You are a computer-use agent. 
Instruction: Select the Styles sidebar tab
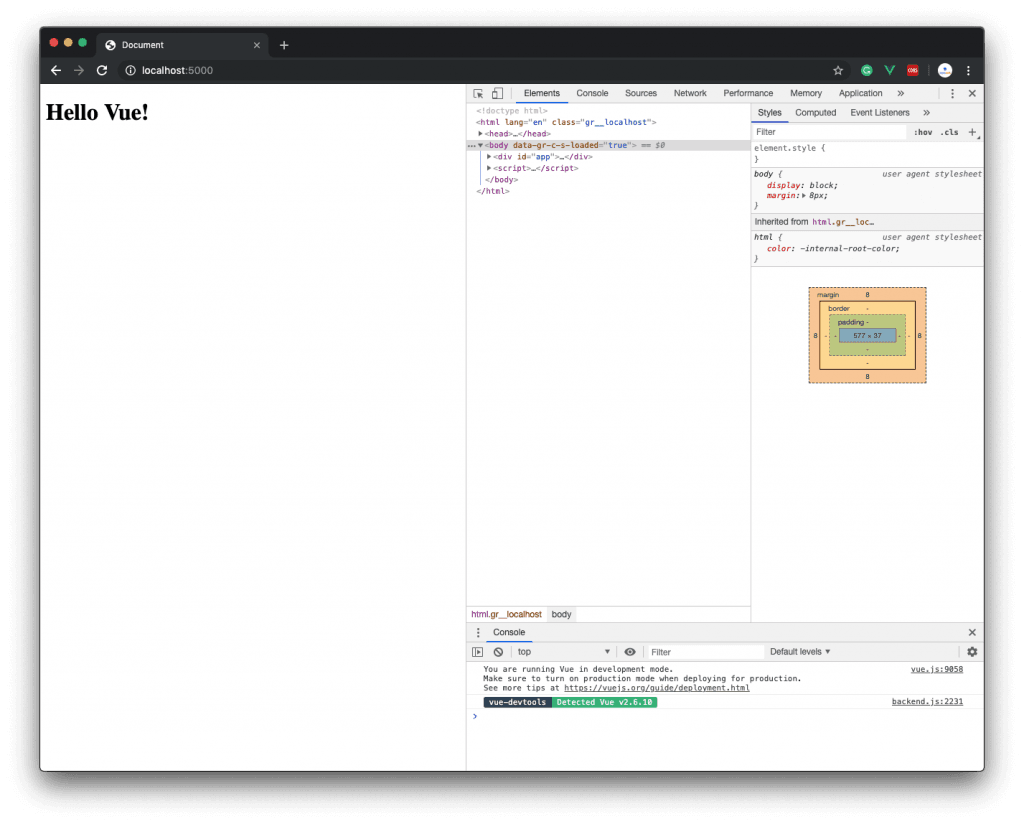[x=769, y=112]
